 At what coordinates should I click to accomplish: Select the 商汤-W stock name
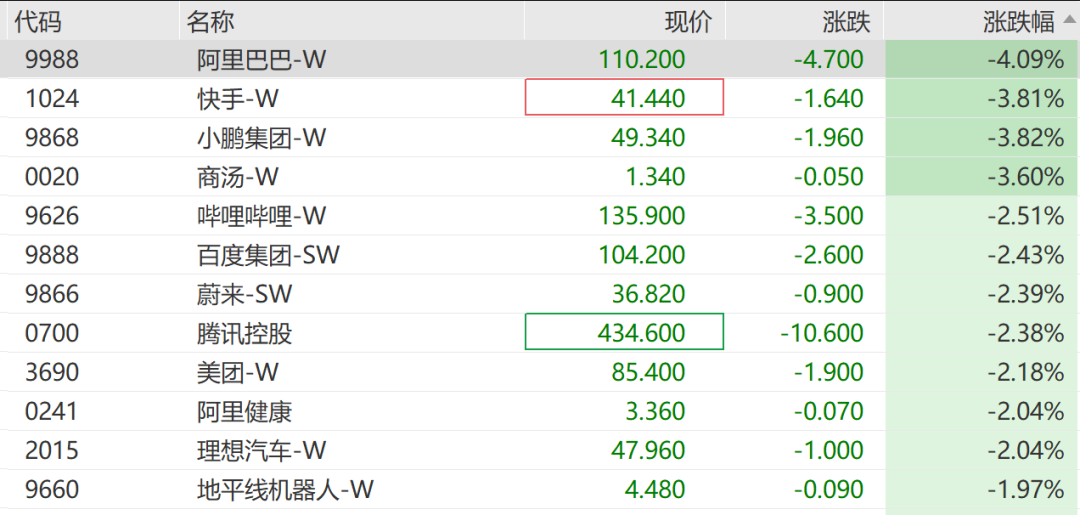coord(238,177)
